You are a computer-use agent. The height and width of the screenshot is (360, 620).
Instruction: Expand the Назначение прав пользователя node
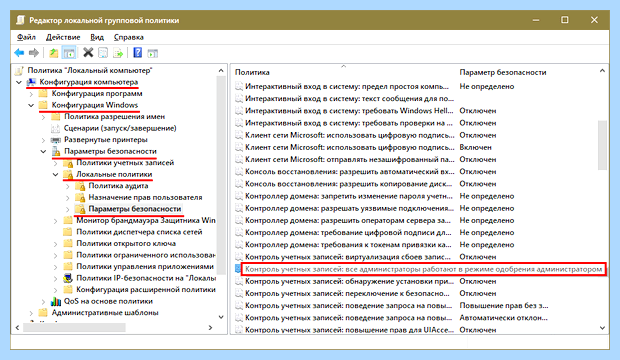pyautogui.click(x=68, y=197)
